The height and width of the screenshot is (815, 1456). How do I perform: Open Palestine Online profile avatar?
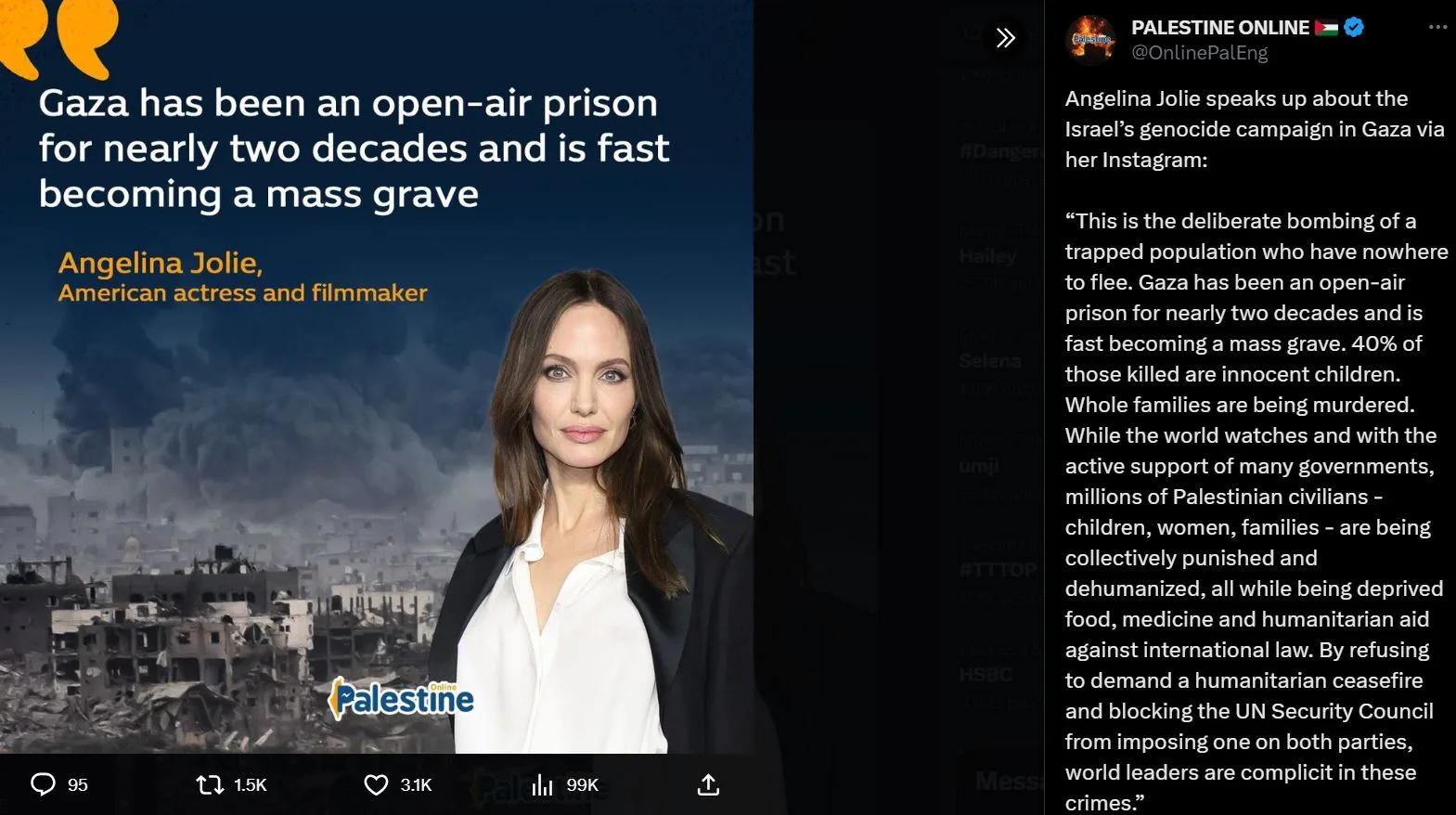pos(1091,40)
